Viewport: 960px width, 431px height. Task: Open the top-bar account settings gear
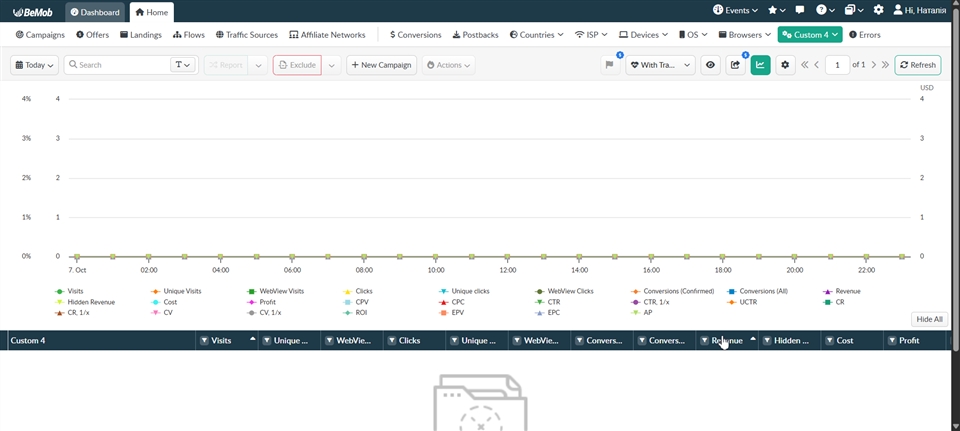pyautogui.click(x=878, y=10)
